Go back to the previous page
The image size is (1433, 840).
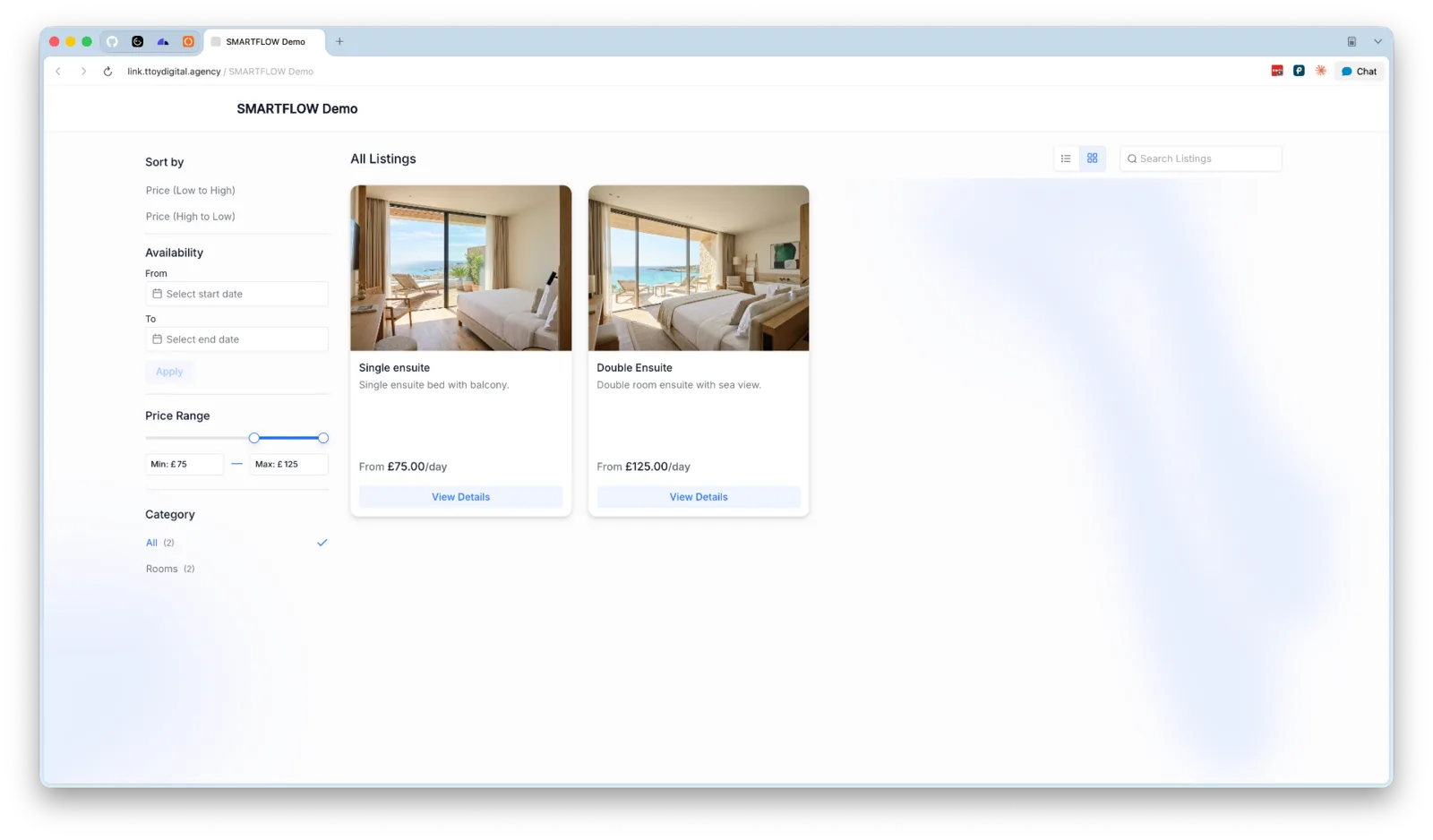[x=58, y=71]
